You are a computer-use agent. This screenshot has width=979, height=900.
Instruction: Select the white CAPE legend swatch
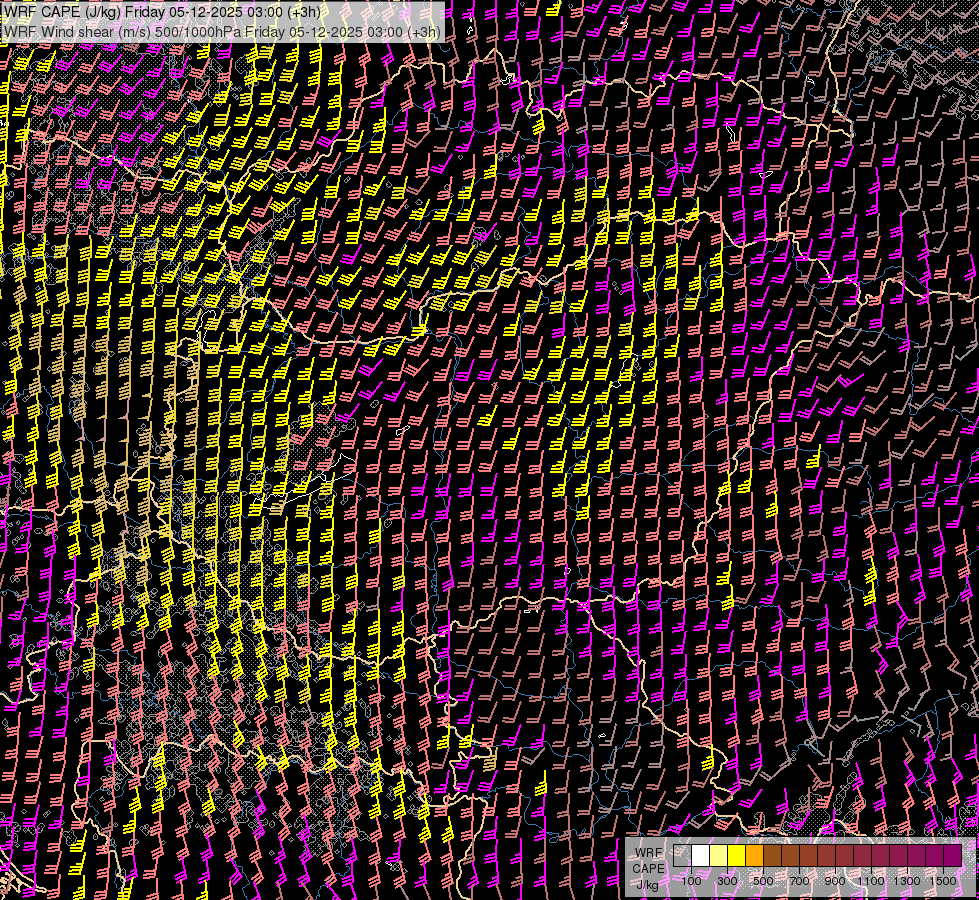point(701,855)
